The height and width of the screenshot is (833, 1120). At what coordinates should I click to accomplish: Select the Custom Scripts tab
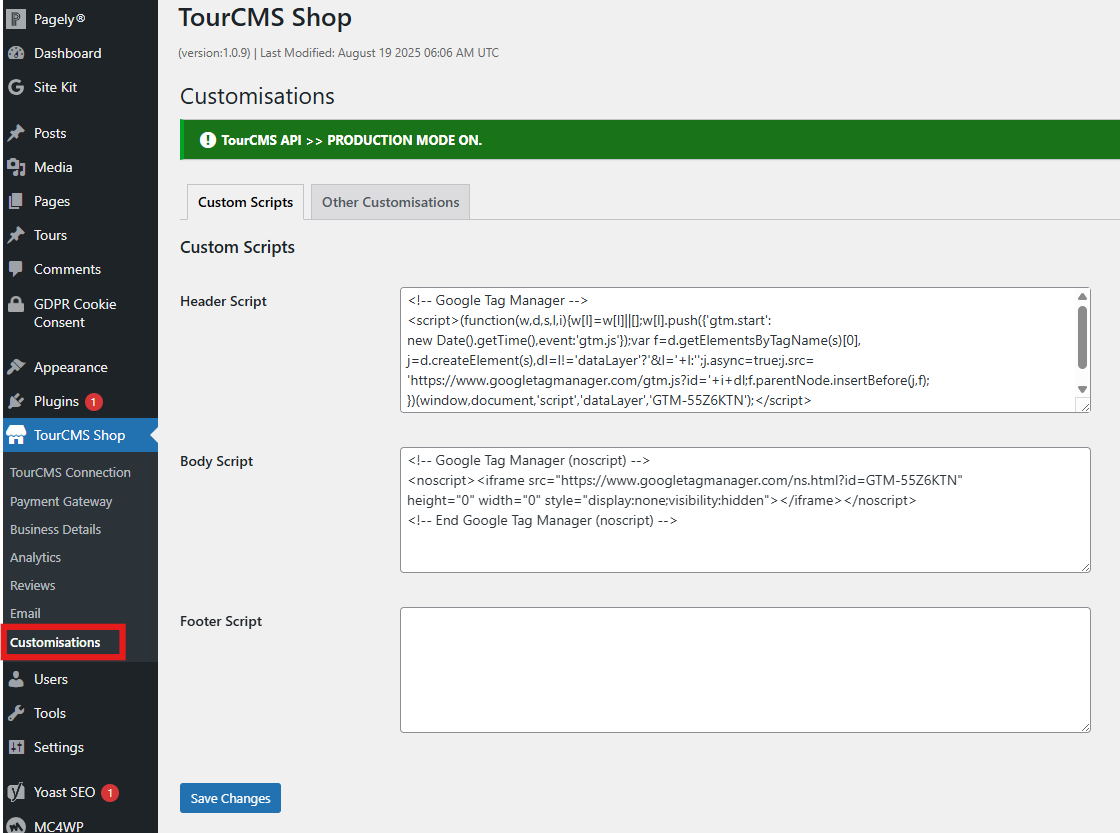point(245,202)
